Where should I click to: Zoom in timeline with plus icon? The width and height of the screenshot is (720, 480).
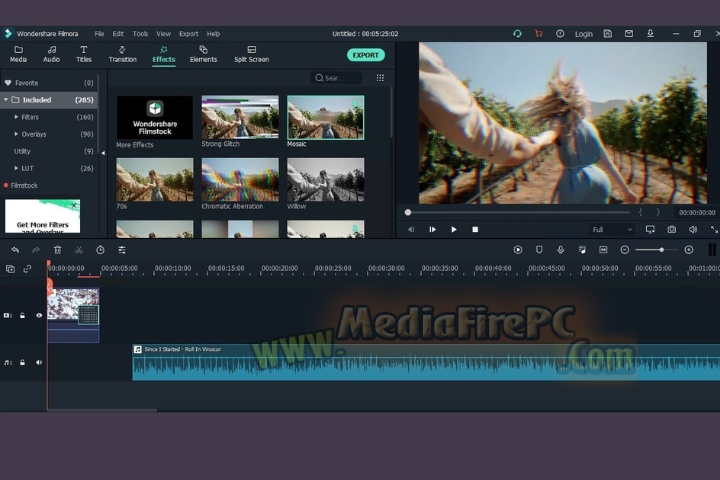coord(689,250)
